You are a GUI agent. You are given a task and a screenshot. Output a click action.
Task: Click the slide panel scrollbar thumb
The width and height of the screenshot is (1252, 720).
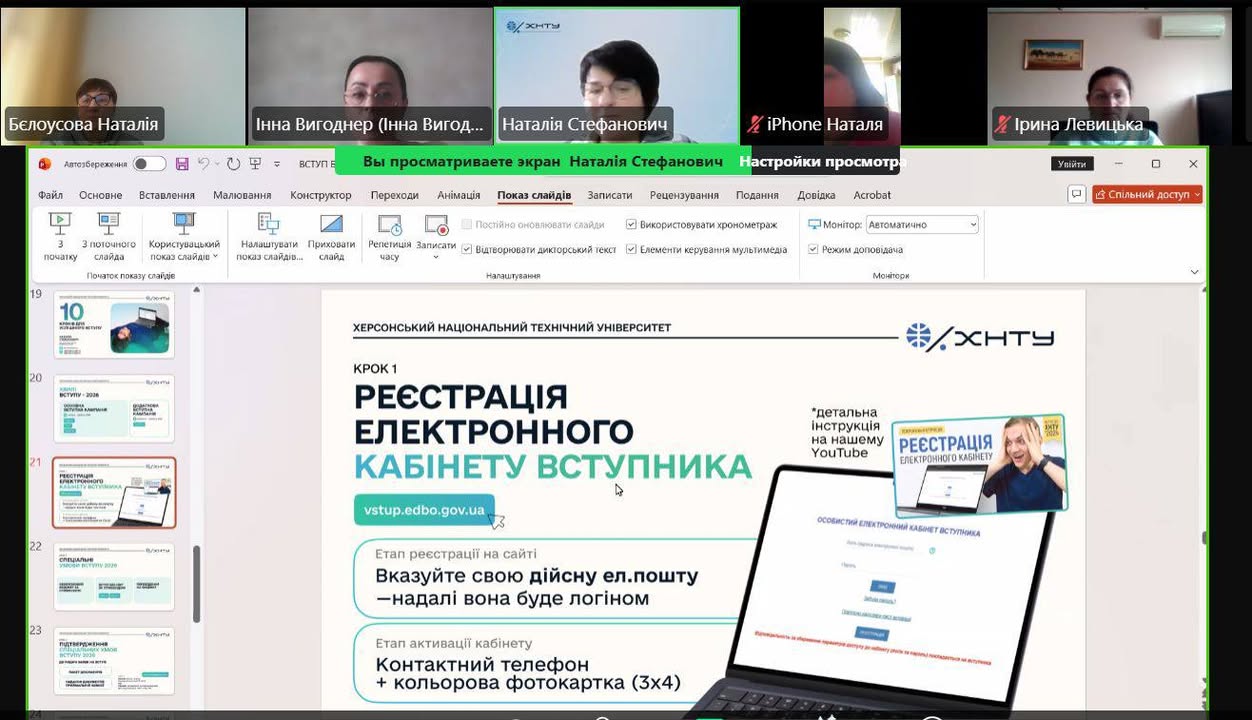coord(196,584)
